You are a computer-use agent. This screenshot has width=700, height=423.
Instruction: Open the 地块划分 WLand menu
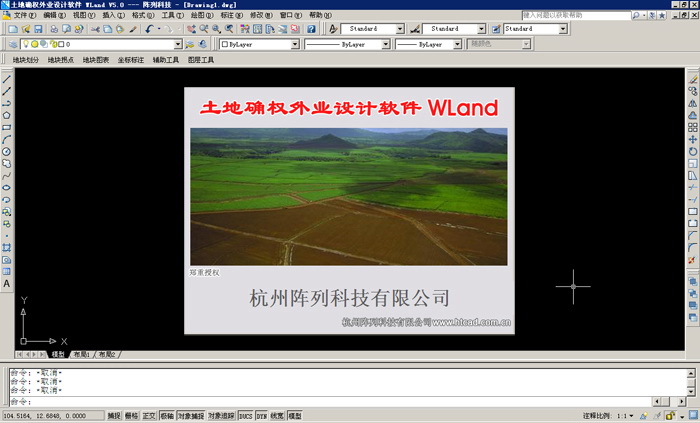tap(26, 60)
